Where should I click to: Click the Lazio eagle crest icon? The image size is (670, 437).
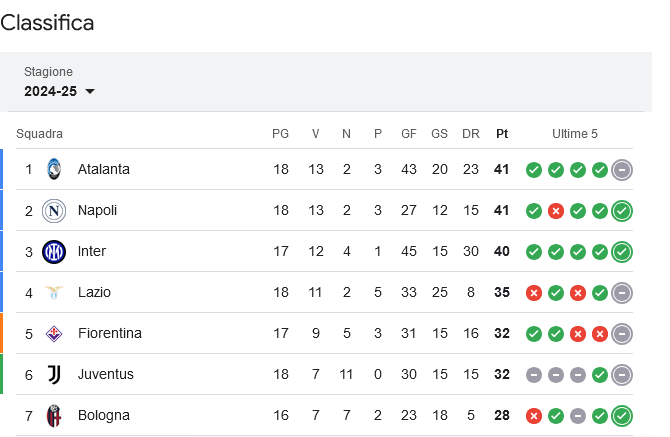pos(54,293)
